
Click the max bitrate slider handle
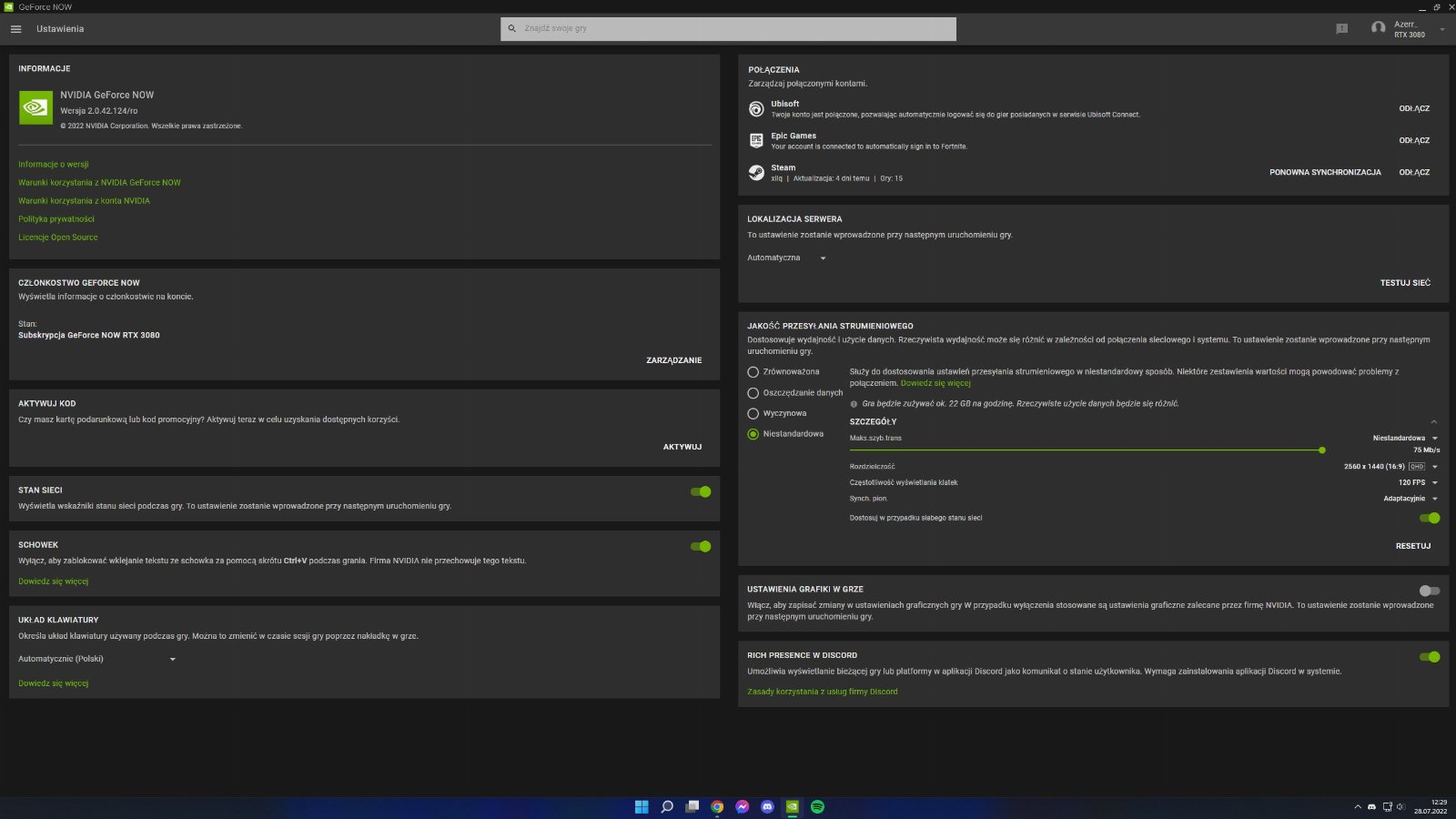point(1322,450)
